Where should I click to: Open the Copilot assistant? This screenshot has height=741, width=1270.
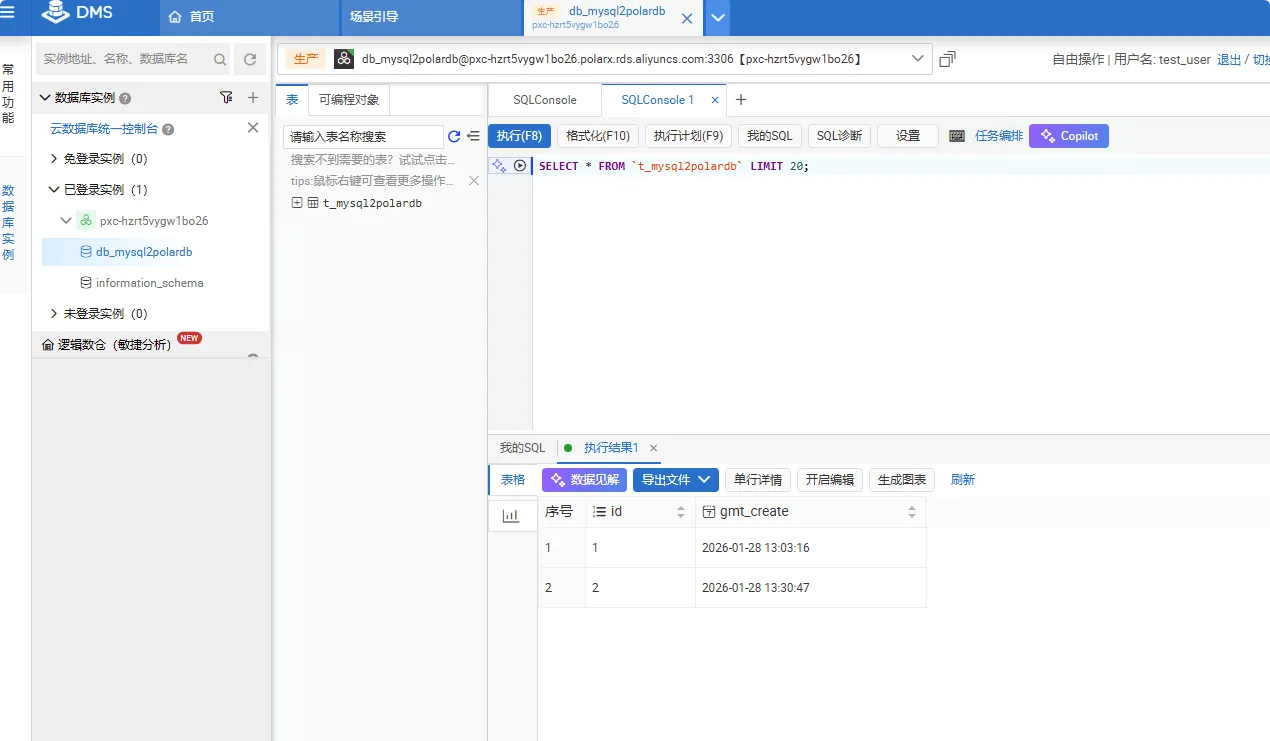click(x=1068, y=135)
